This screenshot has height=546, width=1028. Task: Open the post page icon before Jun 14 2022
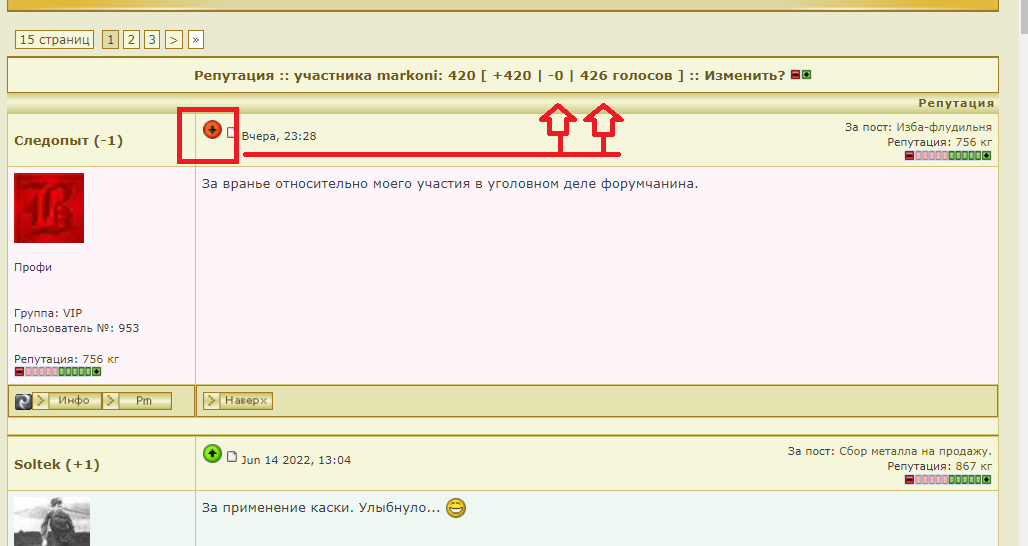pyautogui.click(x=231, y=456)
